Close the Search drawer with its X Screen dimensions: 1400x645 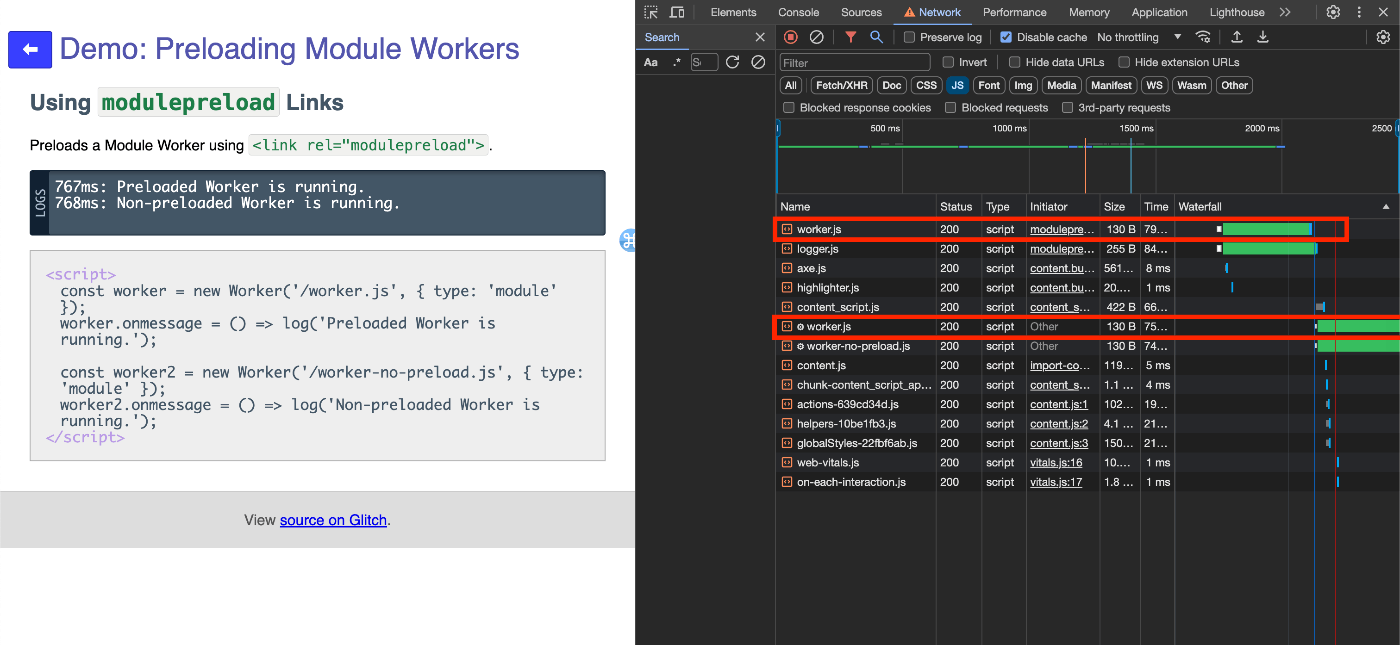759,37
